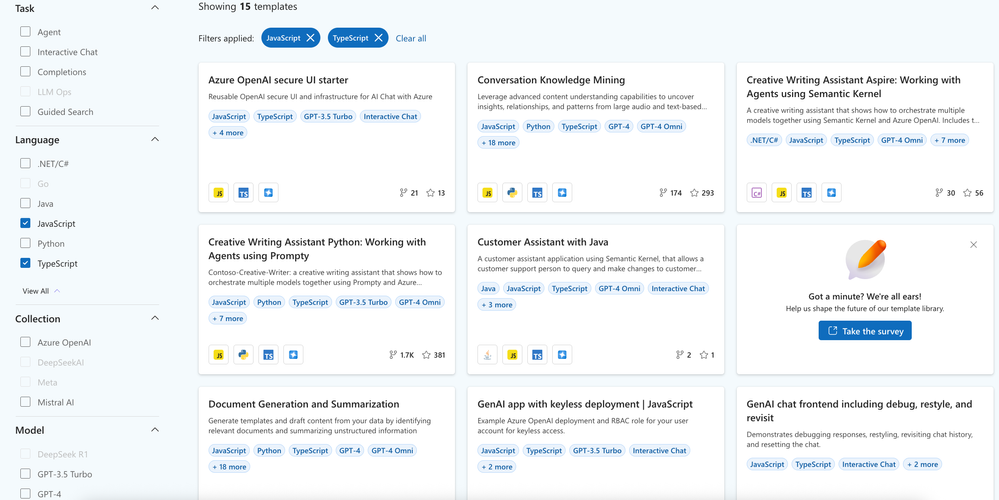Check the Interactive Chat task filter

25,52
